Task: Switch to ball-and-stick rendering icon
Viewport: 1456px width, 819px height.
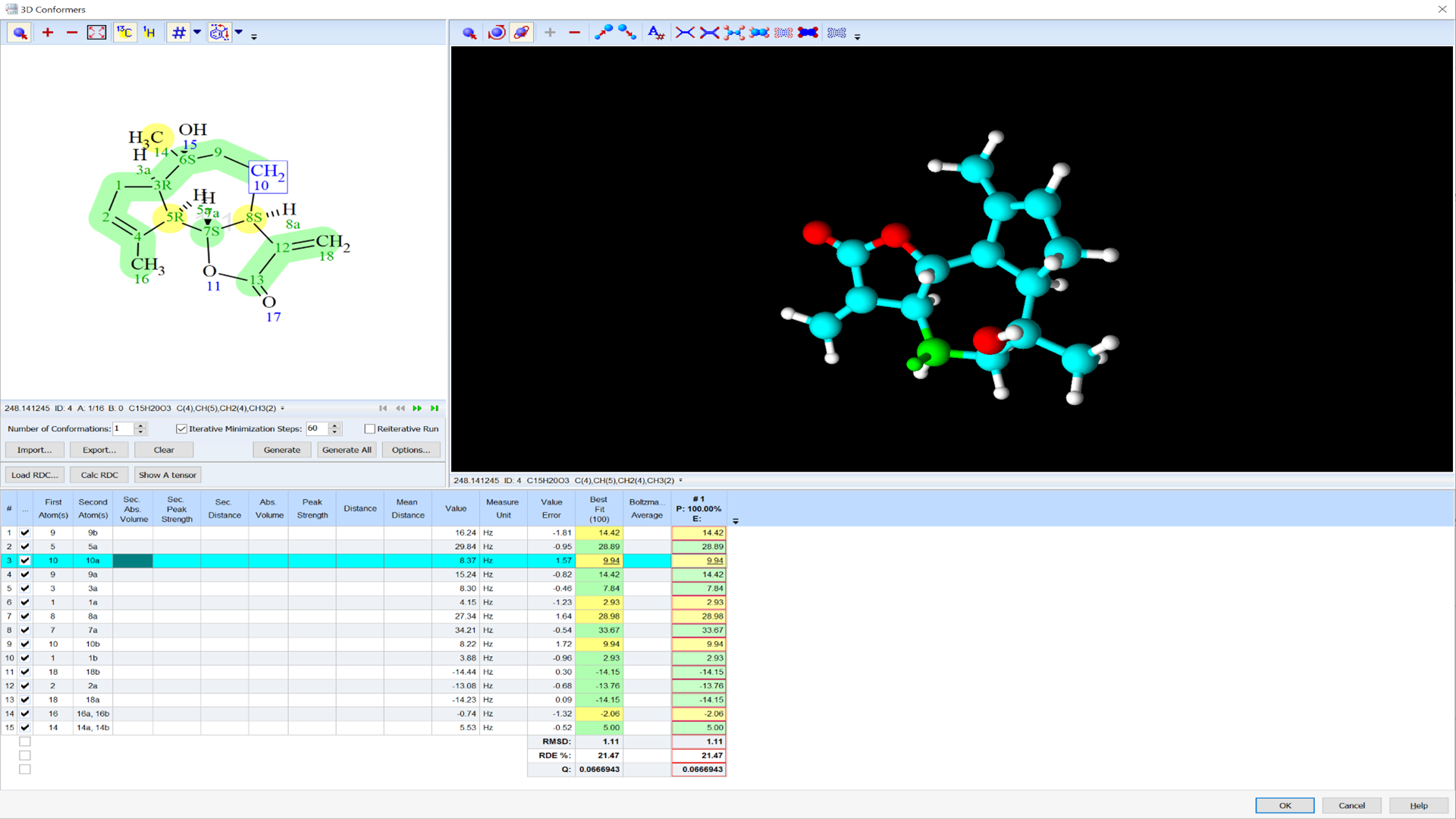Action: pos(734,33)
